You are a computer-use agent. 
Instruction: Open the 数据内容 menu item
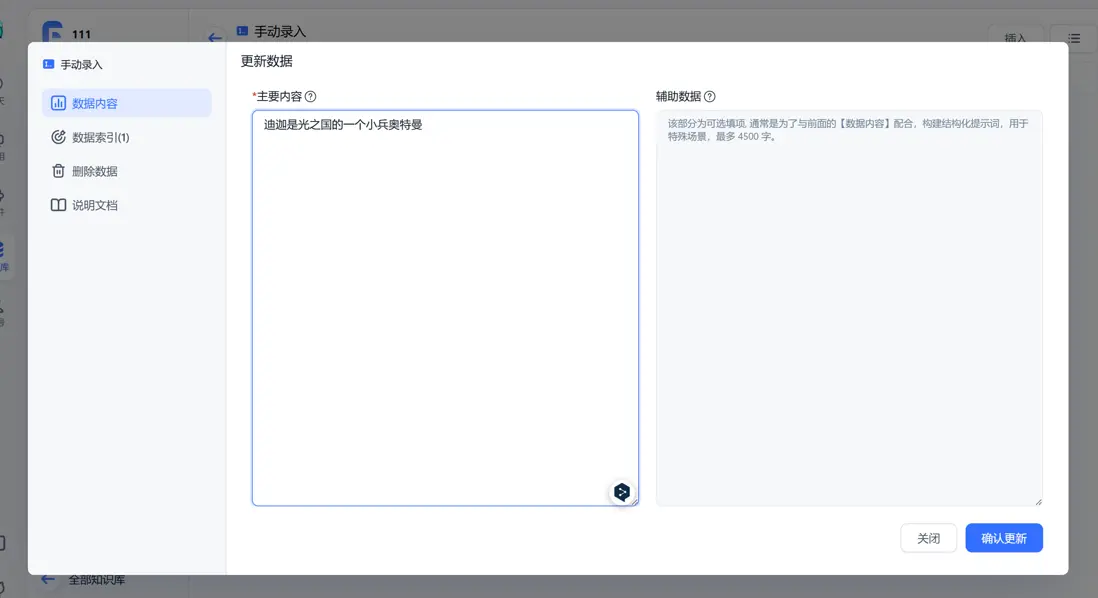tap(127, 103)
